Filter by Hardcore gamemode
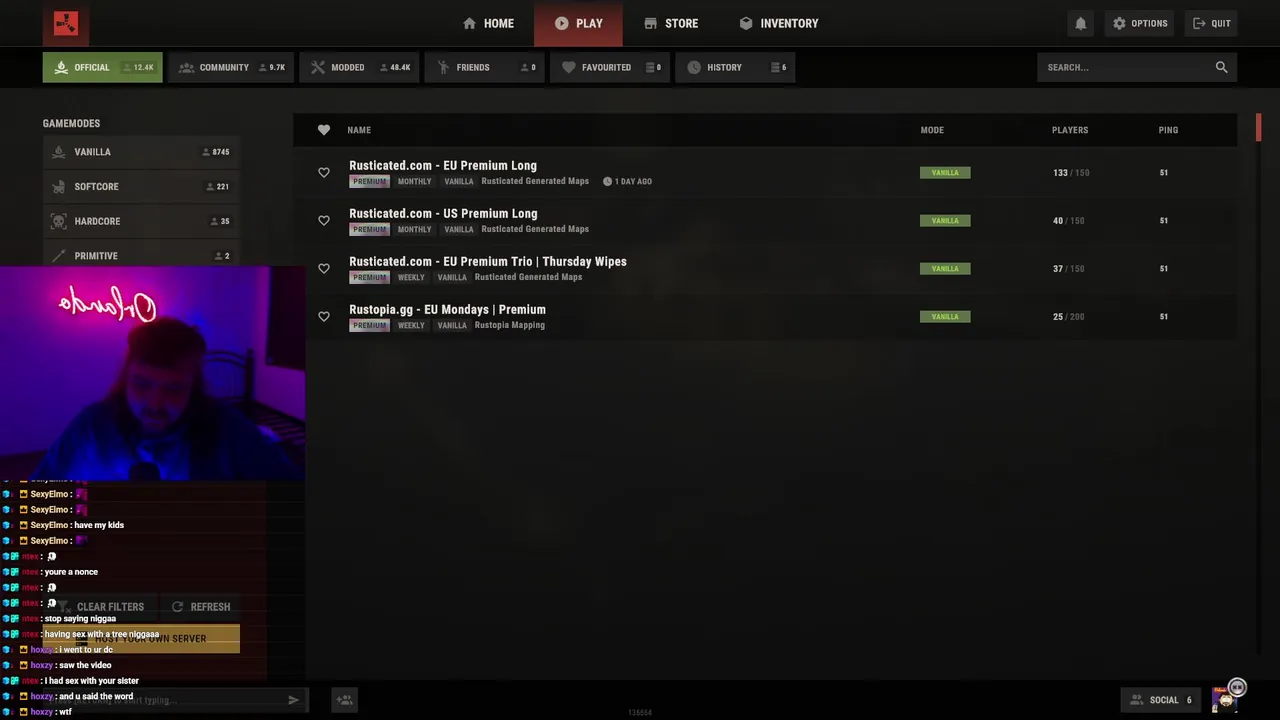The height and width of the screenshot is (720, 1280). [141, 221]
